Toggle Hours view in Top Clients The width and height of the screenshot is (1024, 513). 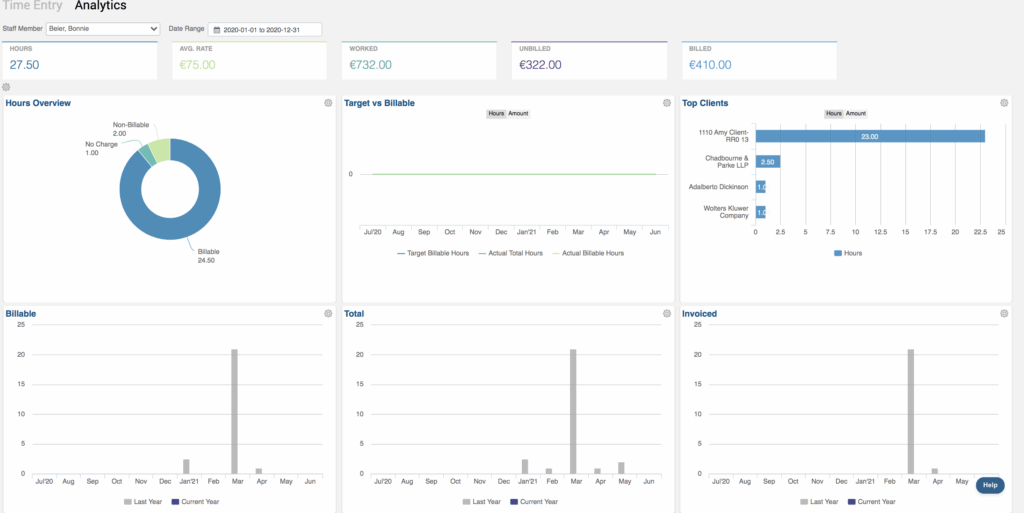(834, 114)
